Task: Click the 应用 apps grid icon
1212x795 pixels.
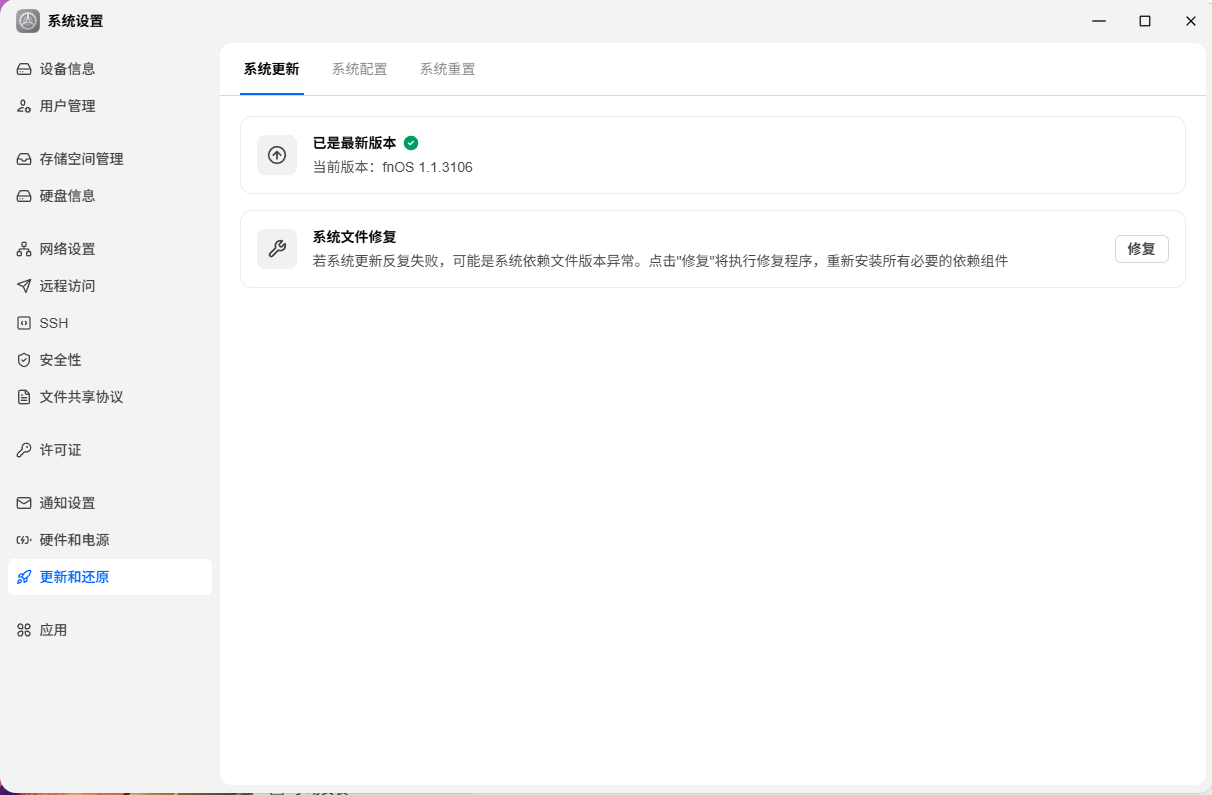Action: click(x=24, y=630)
